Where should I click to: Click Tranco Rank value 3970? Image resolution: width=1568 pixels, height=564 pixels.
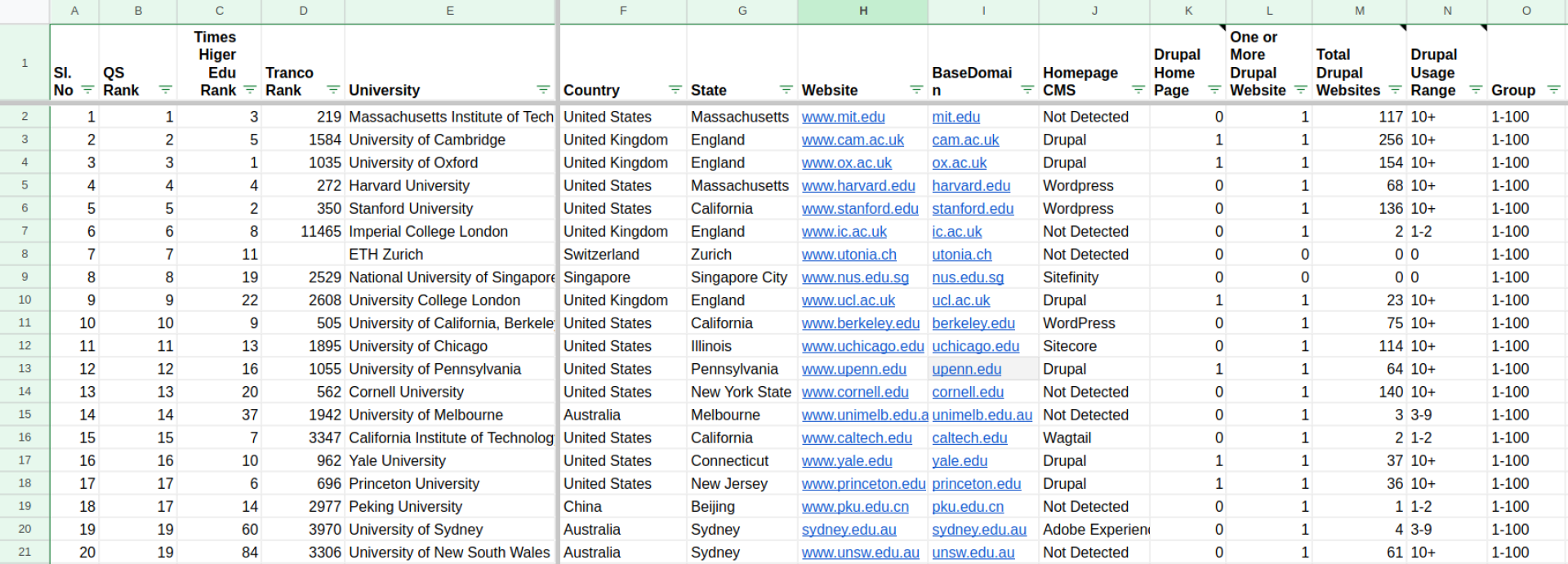click(303, 530)
